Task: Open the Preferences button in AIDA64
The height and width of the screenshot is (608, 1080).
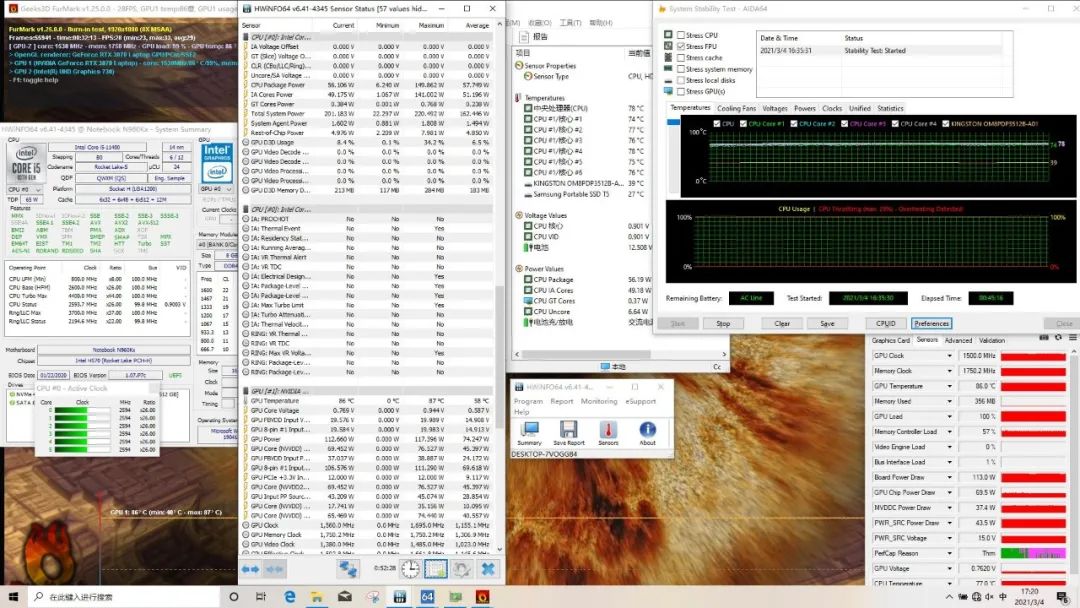Action: coord(931,323)
